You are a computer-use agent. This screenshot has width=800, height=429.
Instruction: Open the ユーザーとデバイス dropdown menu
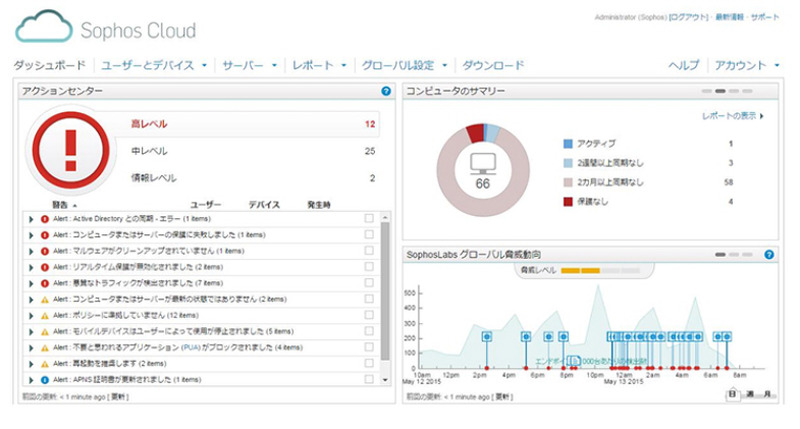click(x=154, y=66)
